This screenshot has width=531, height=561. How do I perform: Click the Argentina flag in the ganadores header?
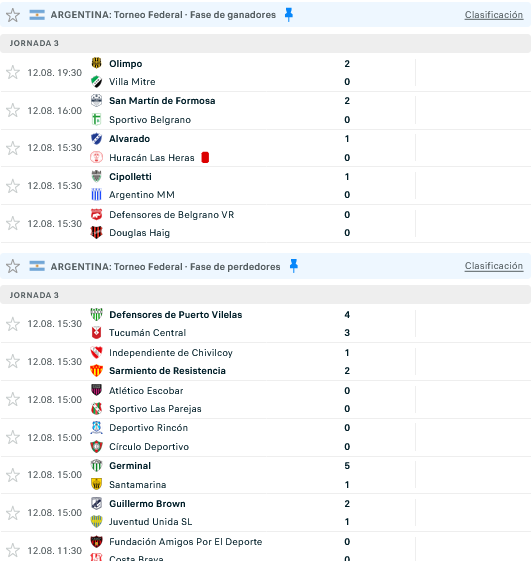(x=37, y=15)
